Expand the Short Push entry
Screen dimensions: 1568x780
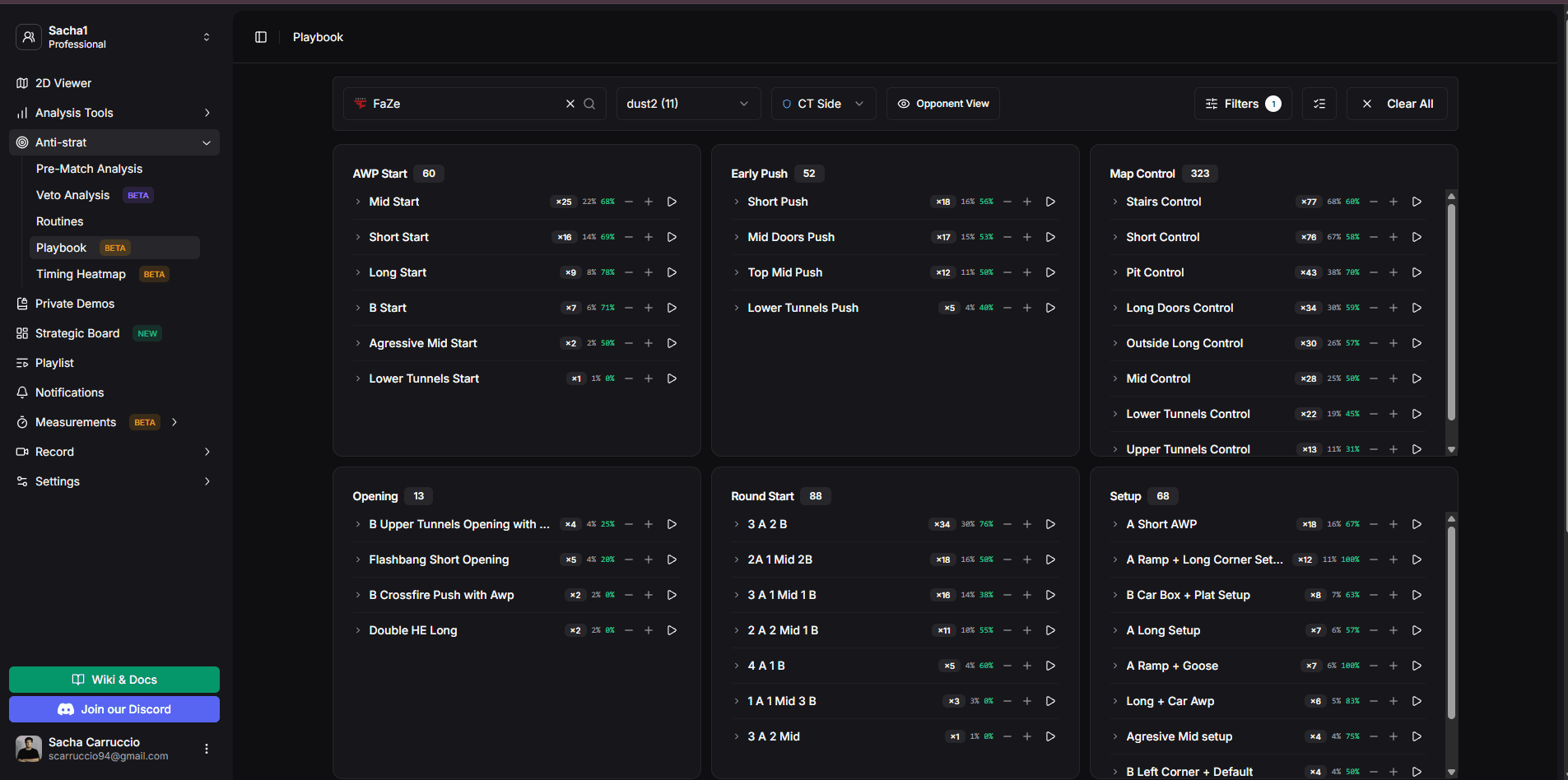(736, 202)
